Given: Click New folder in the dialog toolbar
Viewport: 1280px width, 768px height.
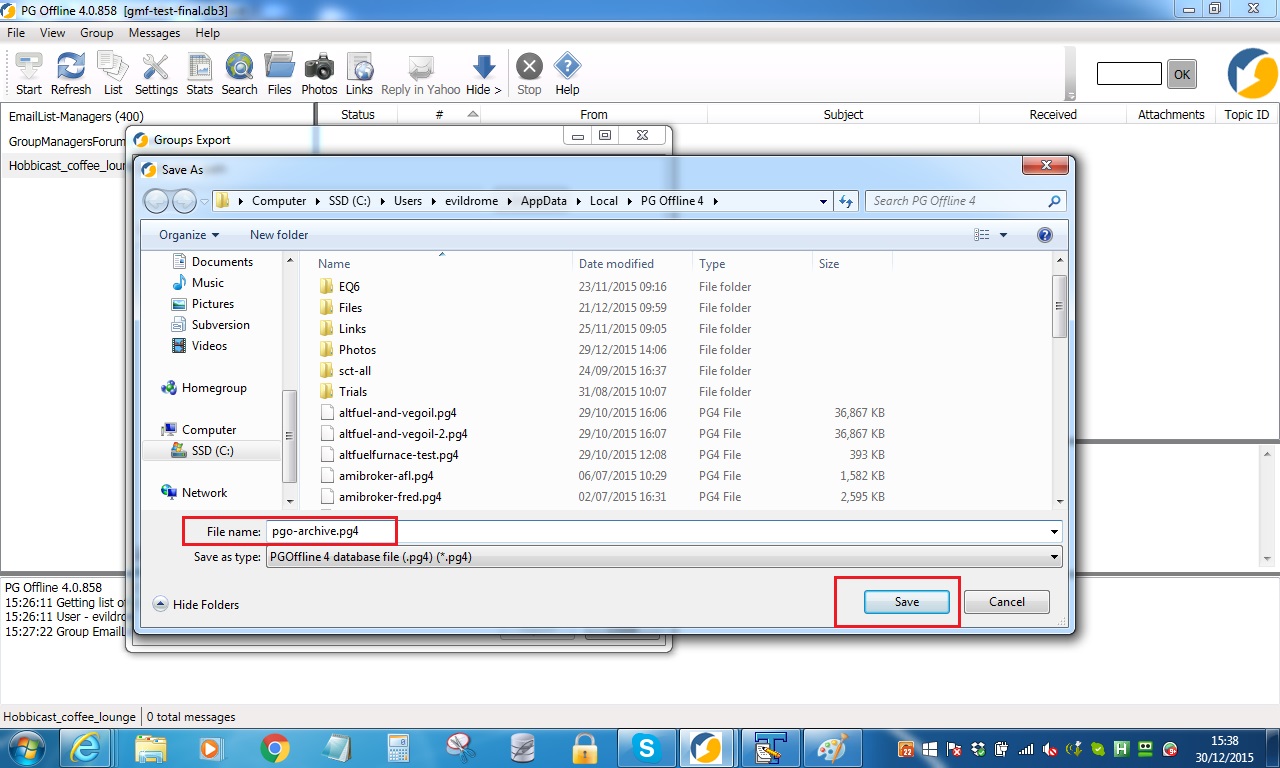Looking at the screenshot, I should pyautogui.click(x=279, y=235).
